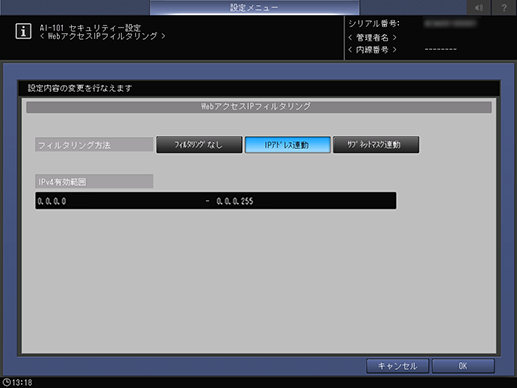Image resolution: width=517 pixels, height=388 pixels.
Task: Select フィルタリングなし filtering option
Action: (199, 145)
